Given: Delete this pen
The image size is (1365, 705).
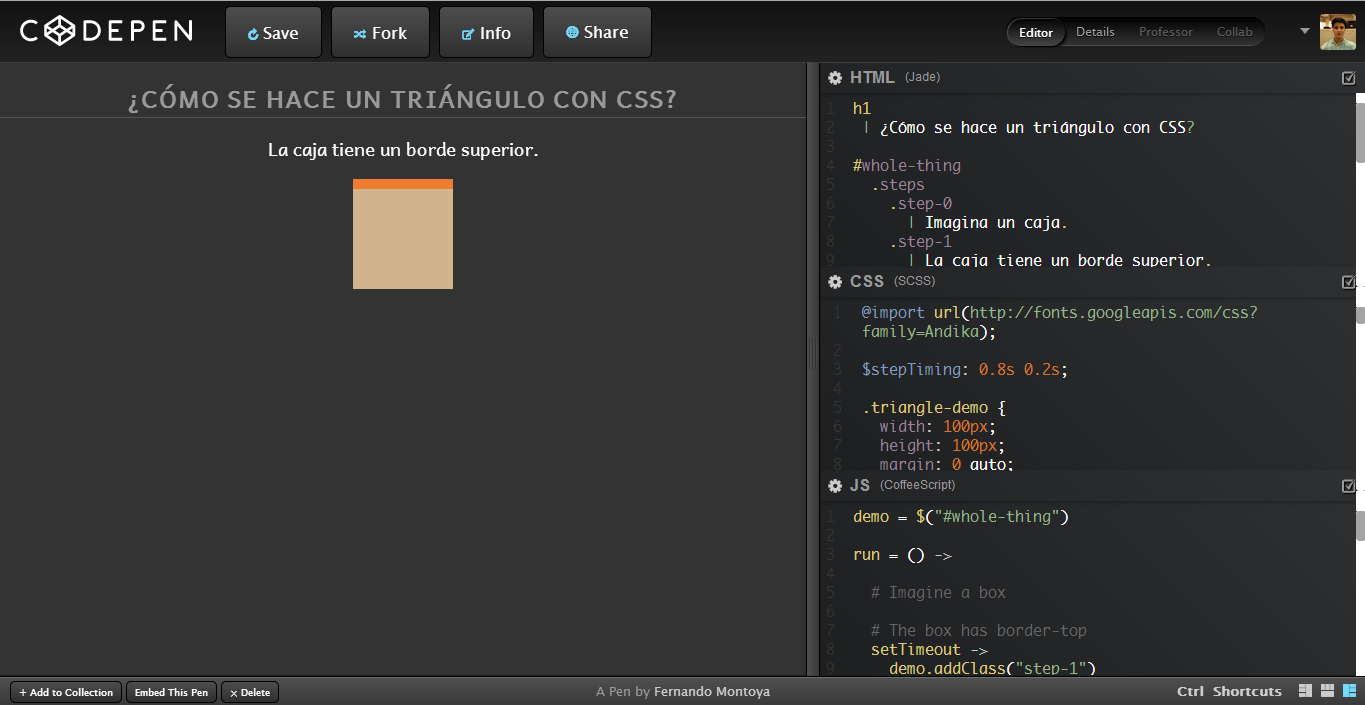Looking at the screenshot, I should point(250,692).
